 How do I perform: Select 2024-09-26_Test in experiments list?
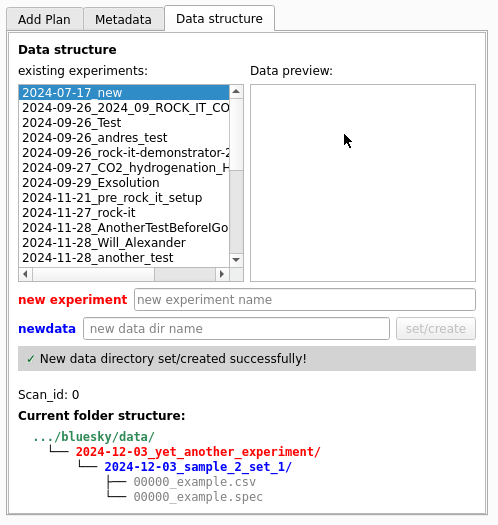pyautogui.click(x=124, y=123)
